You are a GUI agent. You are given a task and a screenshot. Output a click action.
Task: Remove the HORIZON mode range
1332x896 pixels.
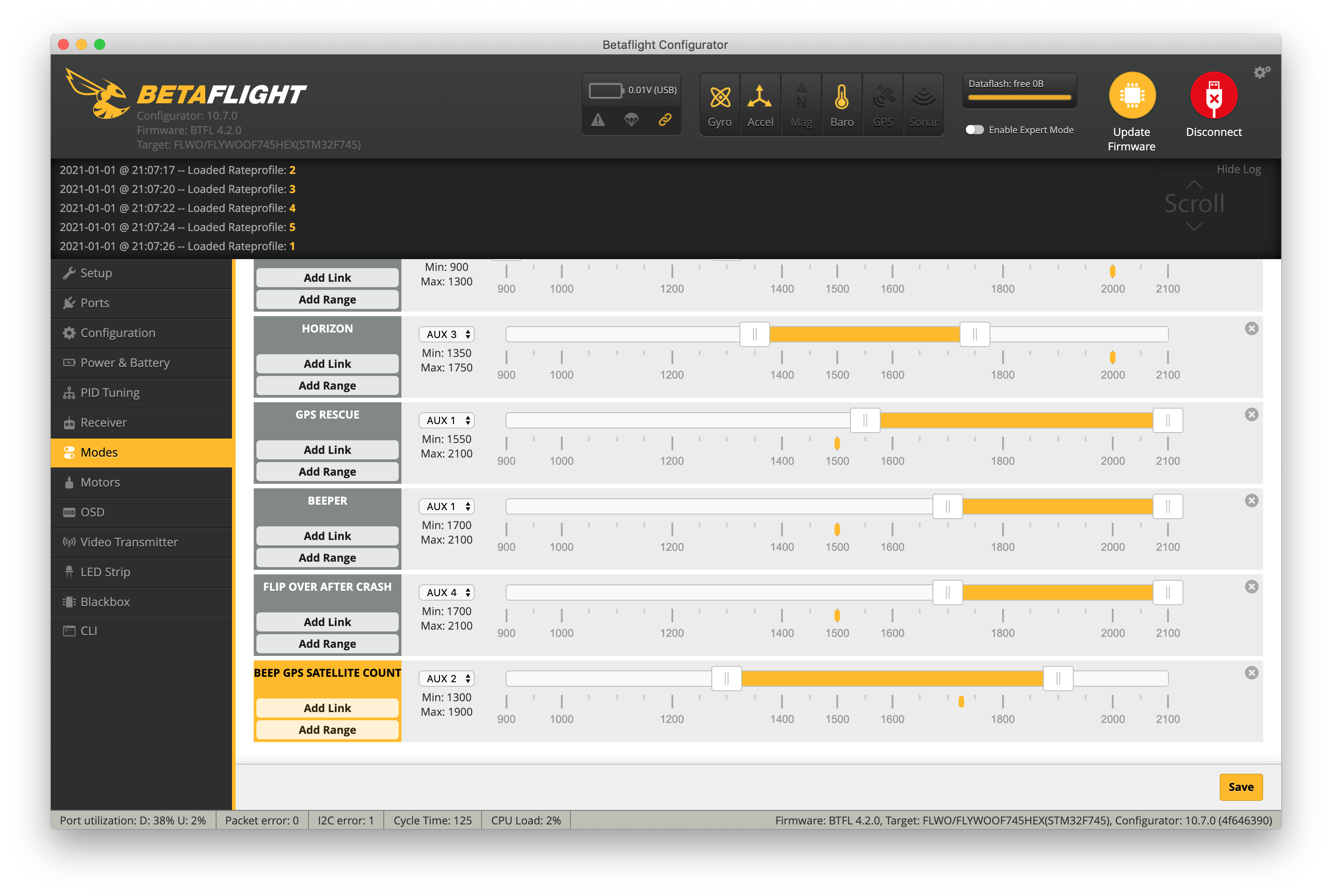(x=1251, y=328)
